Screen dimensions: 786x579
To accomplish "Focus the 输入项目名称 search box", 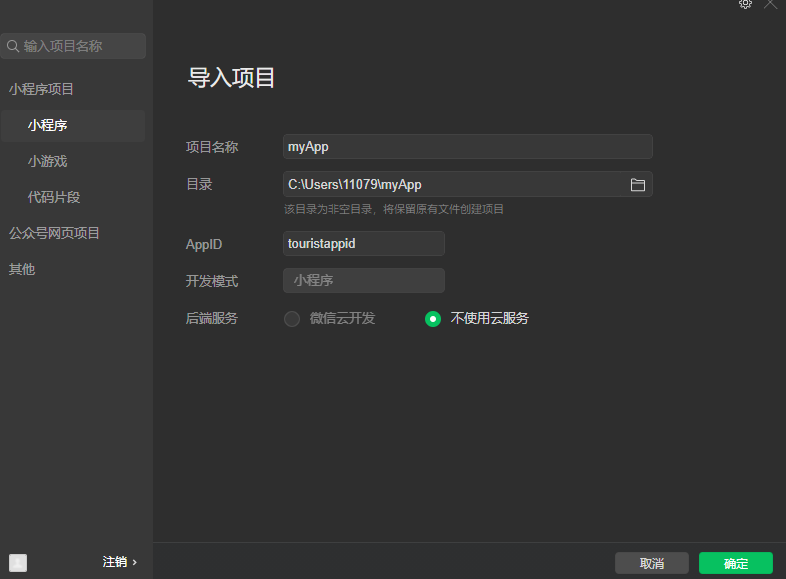I will [80, 46].
